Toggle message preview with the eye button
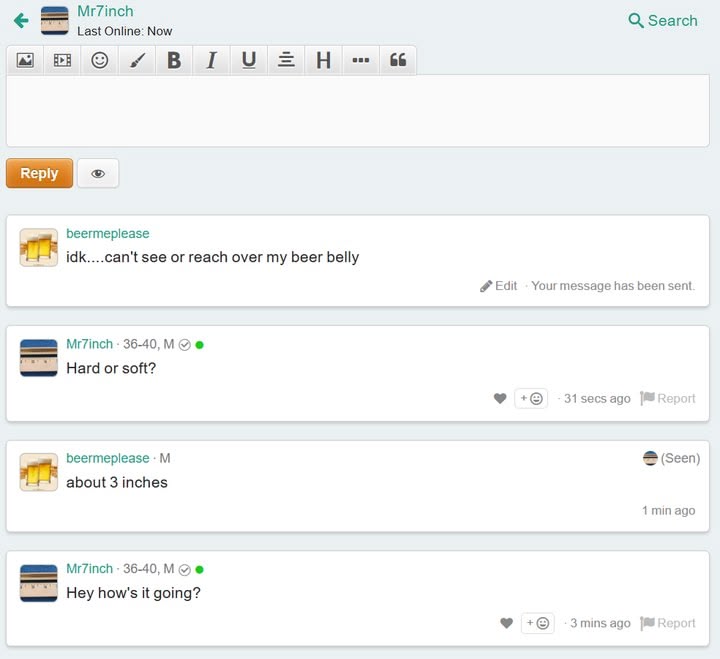This screenshot has width=720, height=659. [x=98, y=173]
